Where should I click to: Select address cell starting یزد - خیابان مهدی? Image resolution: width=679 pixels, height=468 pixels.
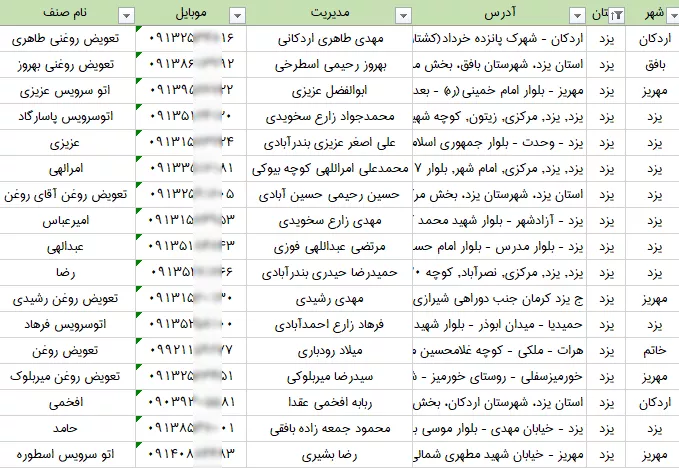[499, 429]
